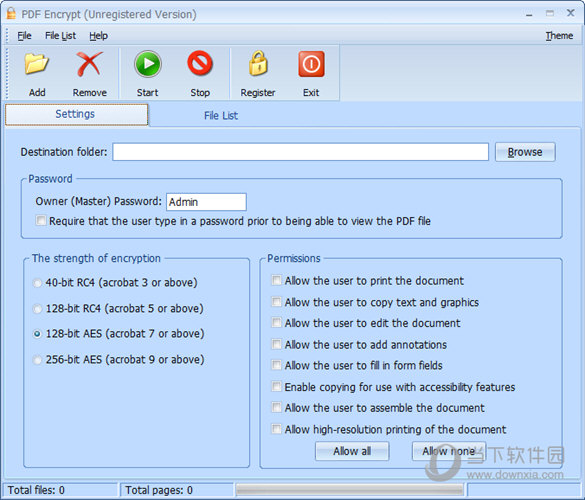Click the Browse button
Viewport: 585px width, 500px height.
pos(525,152)
